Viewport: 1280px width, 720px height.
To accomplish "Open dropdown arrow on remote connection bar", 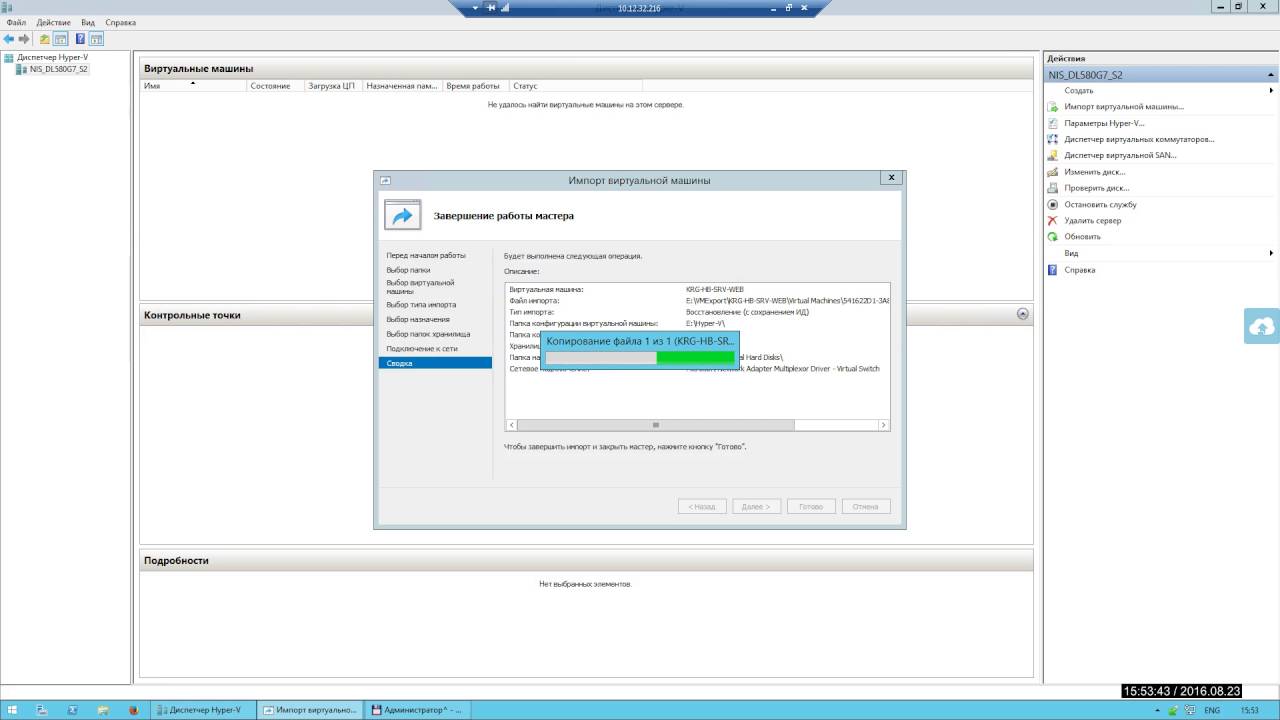I will pos(475,8).
